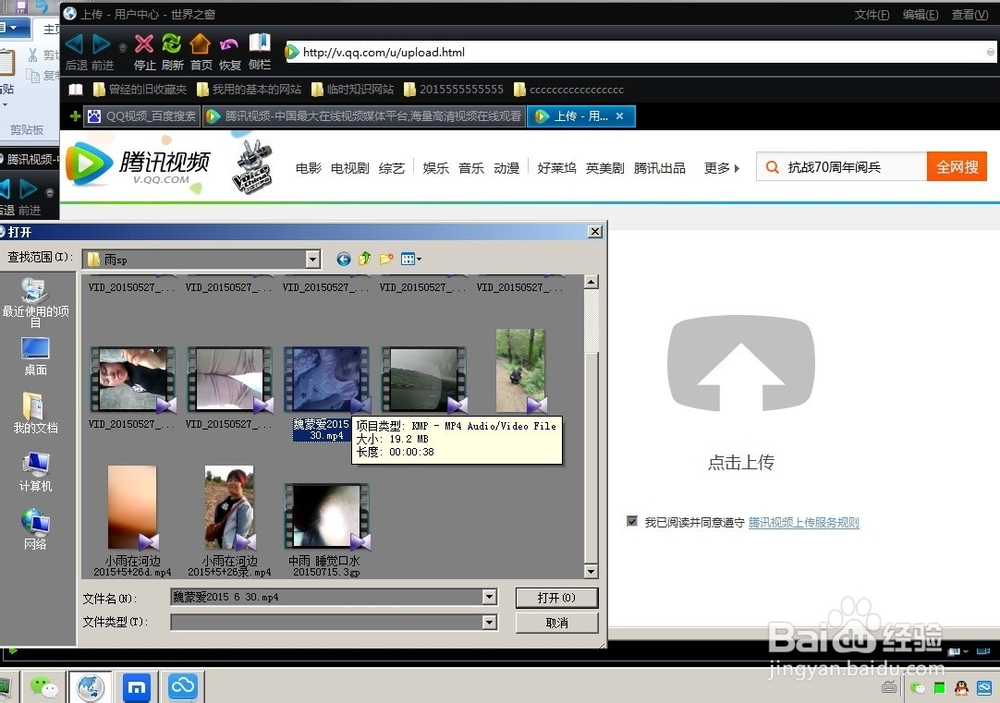Image resolution: width=1000 pixels, height=703 pixels.
Task: Click the 全网搜 search button
Action: (957, 166)
